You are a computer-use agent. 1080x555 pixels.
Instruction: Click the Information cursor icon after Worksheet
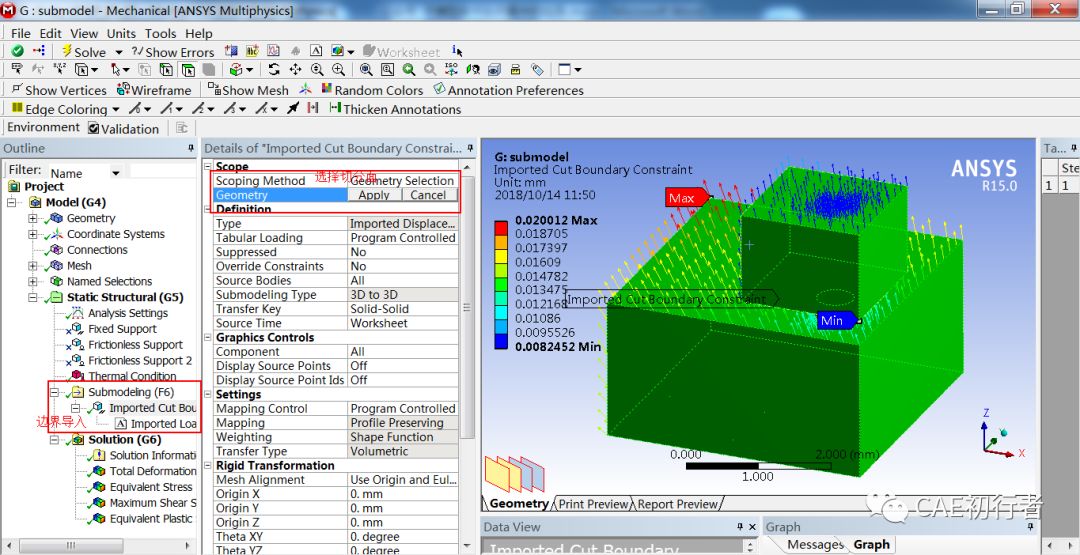[x=457, y=52]
